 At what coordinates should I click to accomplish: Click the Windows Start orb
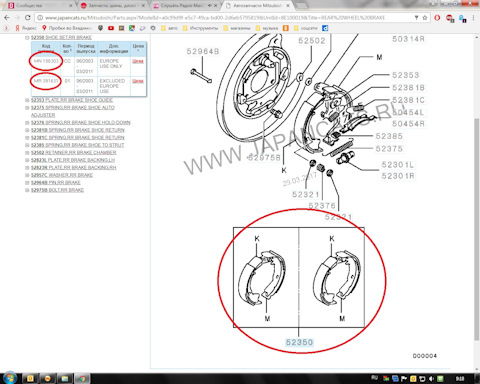coord(9,378)
